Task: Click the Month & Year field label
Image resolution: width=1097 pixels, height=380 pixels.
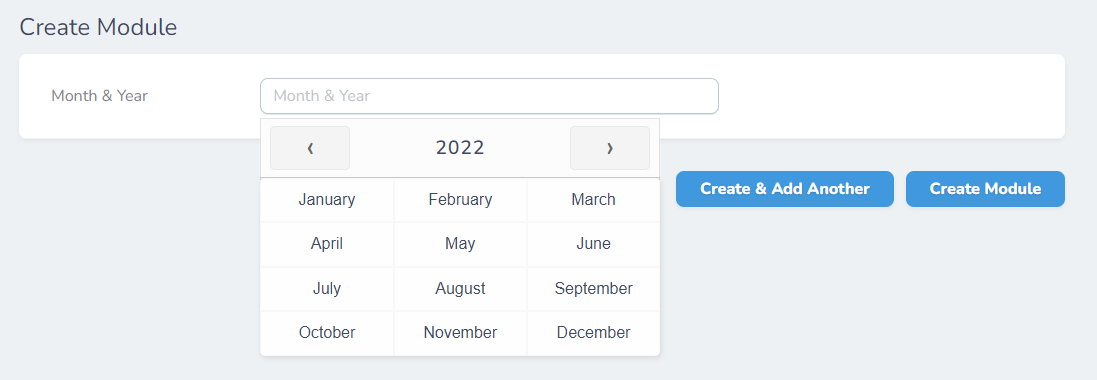Action: 99,96
